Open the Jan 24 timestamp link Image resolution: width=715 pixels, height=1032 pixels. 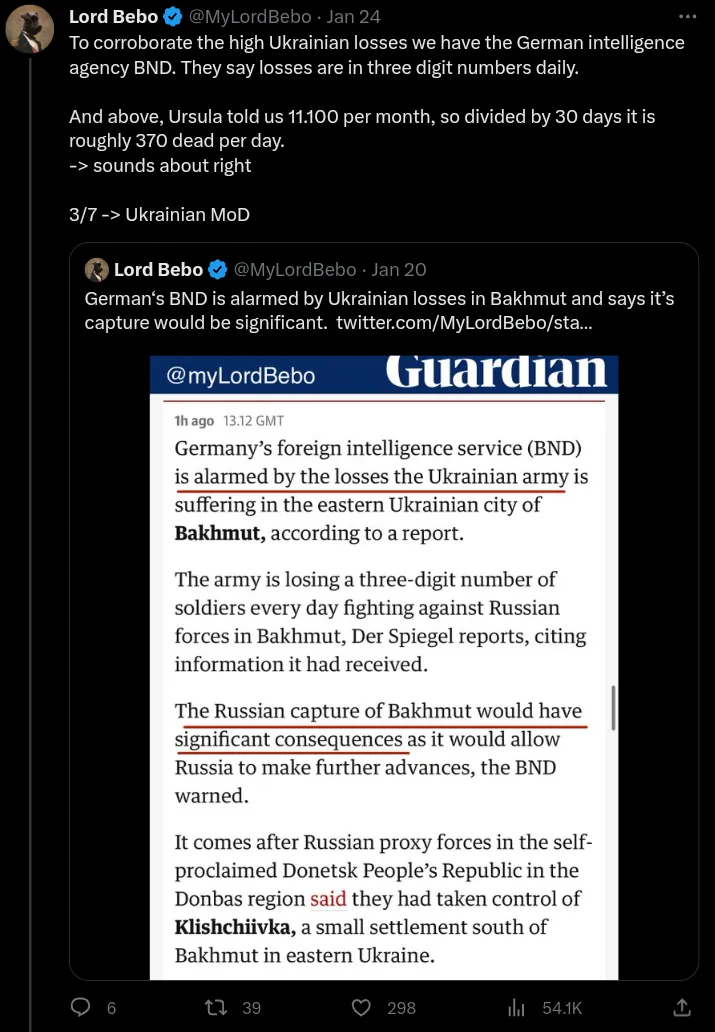[x=353, y=17]
